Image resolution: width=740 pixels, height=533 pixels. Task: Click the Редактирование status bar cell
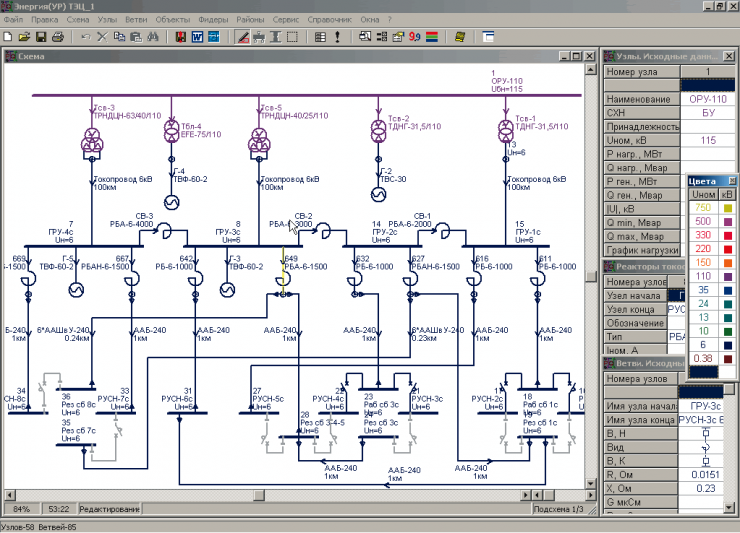[x=109, y=509]
